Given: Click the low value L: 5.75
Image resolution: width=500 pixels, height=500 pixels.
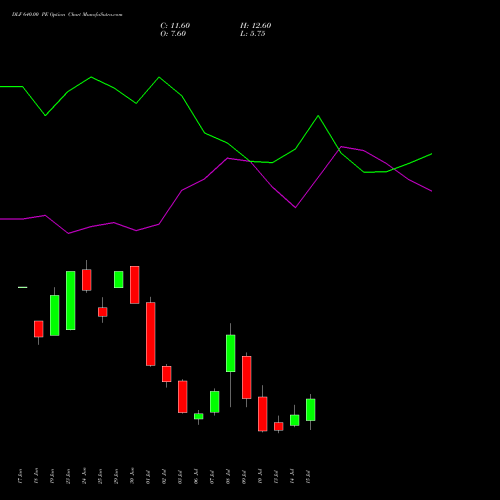Looking at the screenshot, I should (253, 34).
